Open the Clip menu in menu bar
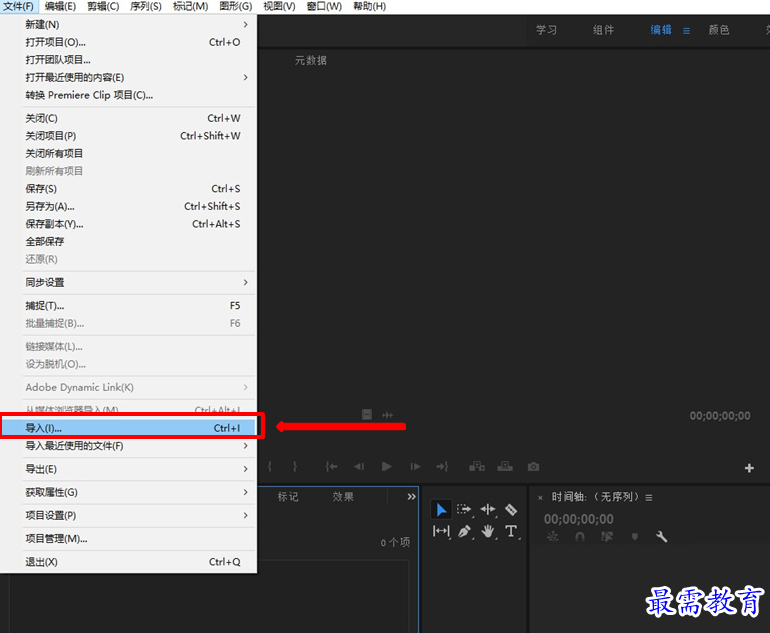Screen dimensions: 770x633 pyautogui.click(x=103, y=6)
